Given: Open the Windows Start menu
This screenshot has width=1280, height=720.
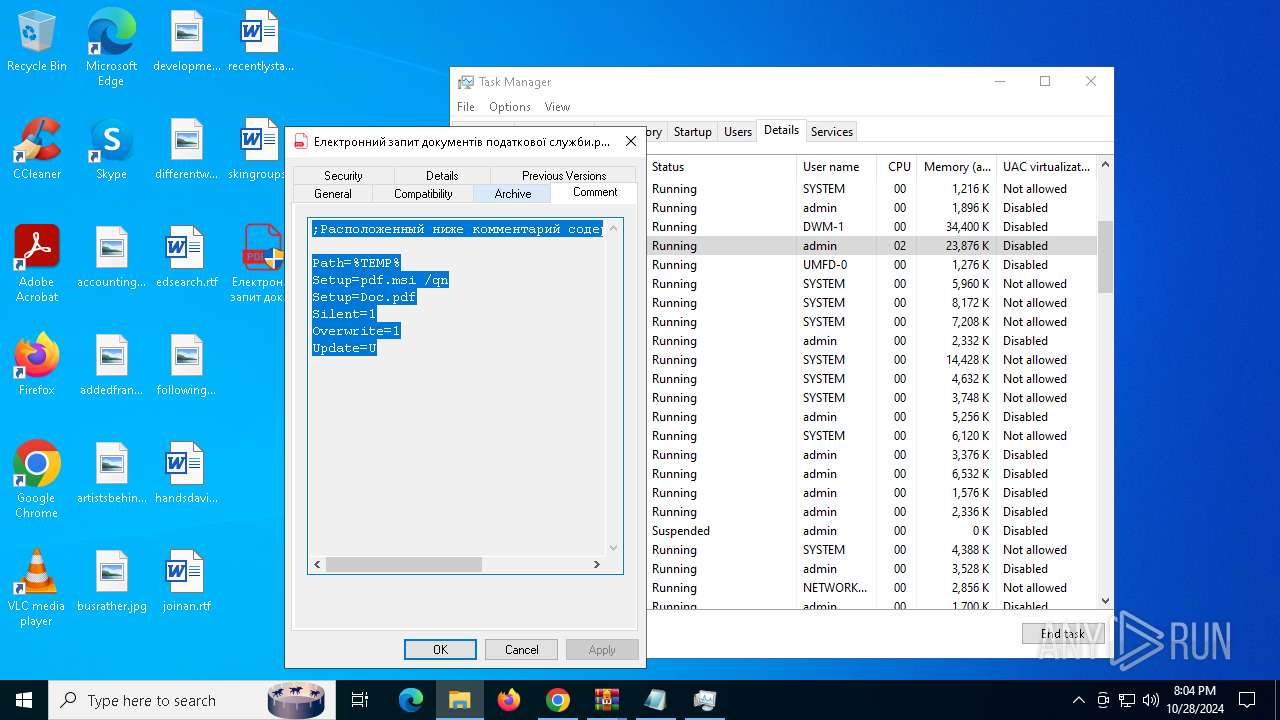Looking at the screenshot, I should 24,700.
